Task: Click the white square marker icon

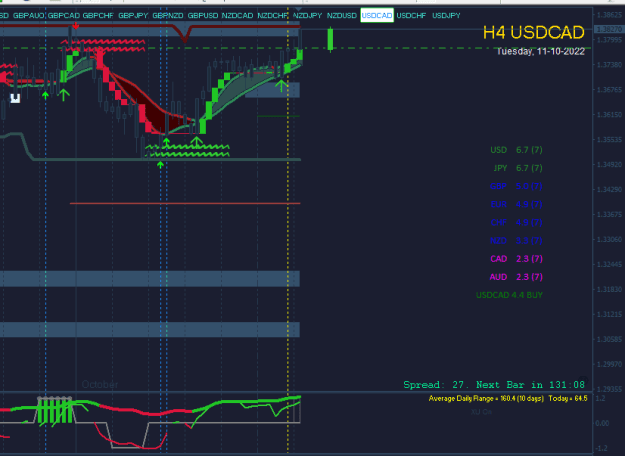Action: [15, 98]
